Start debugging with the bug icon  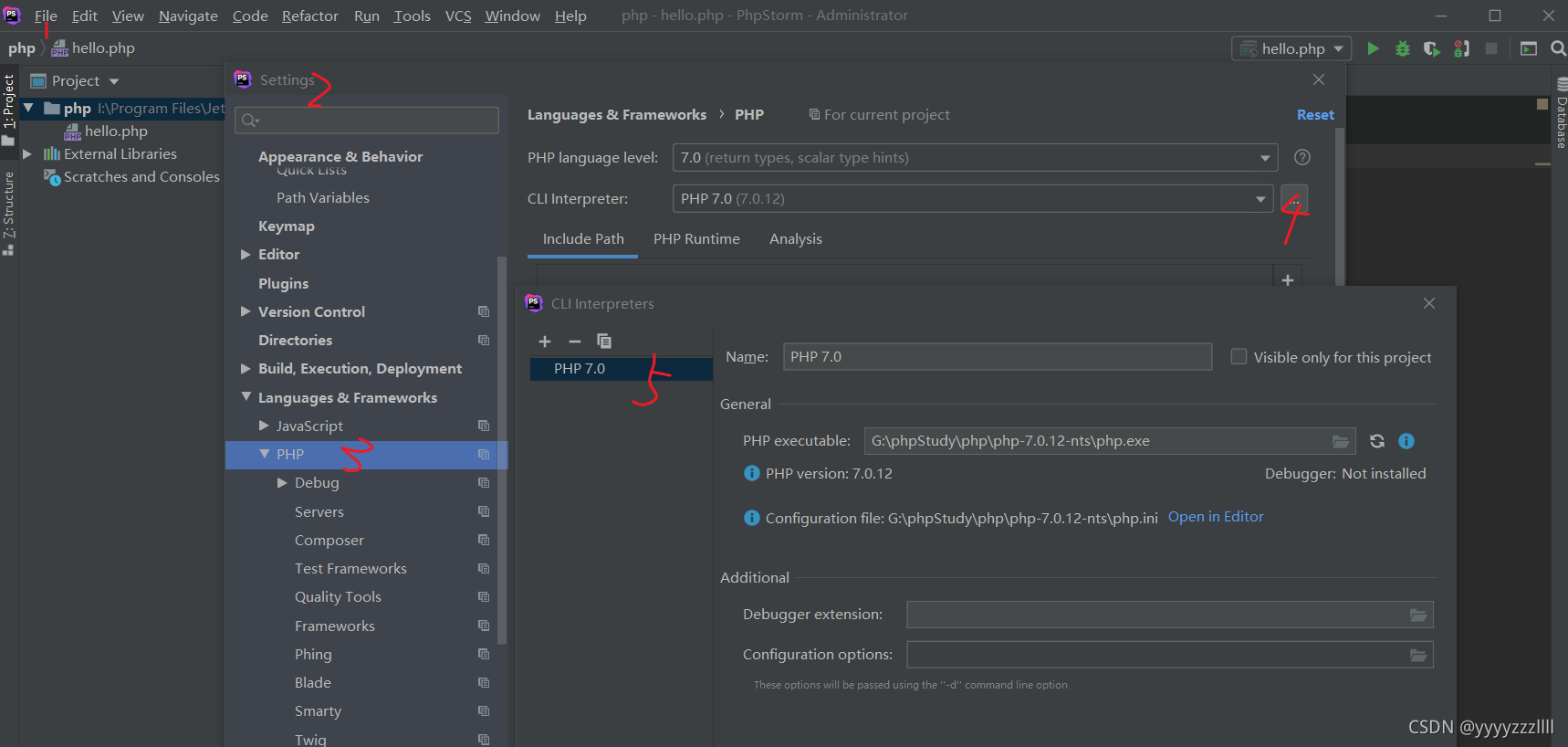1403,48
